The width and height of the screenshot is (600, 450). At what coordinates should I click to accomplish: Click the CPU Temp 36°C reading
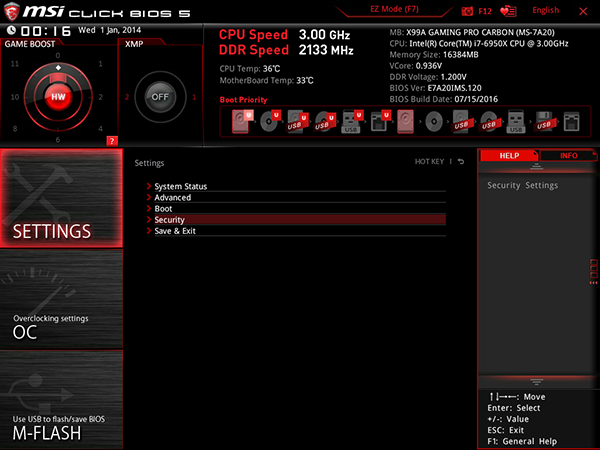pyautogui.click(x=249, y=69)
